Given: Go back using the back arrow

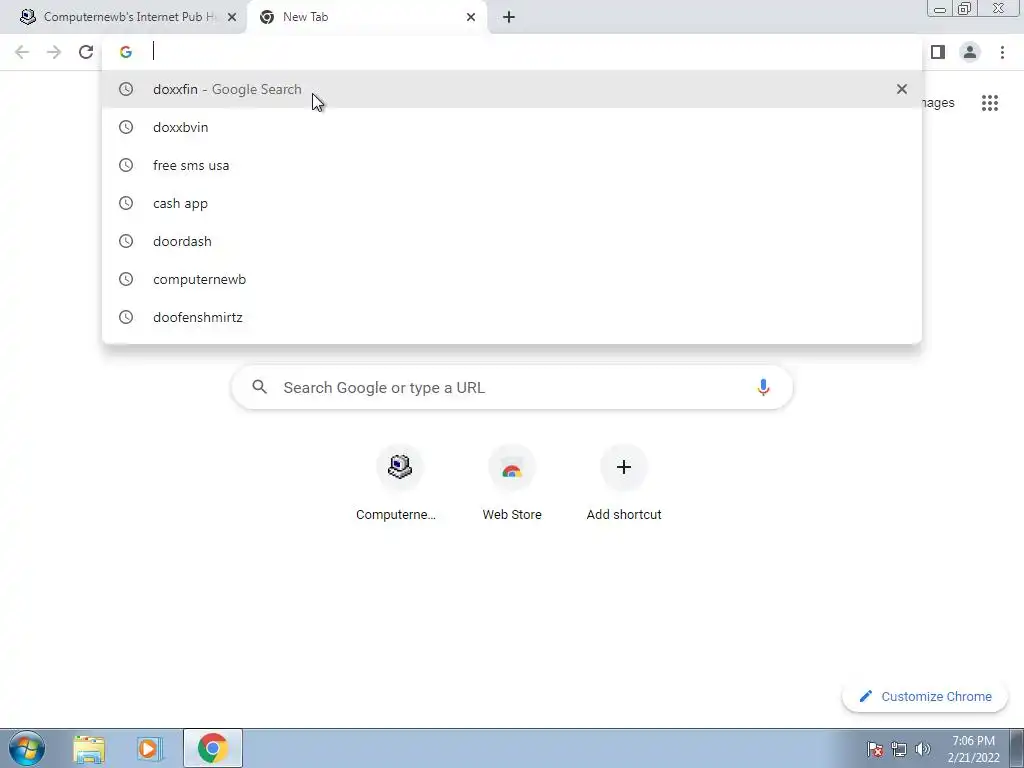Looking at the screenshot, I should point(22,52).
